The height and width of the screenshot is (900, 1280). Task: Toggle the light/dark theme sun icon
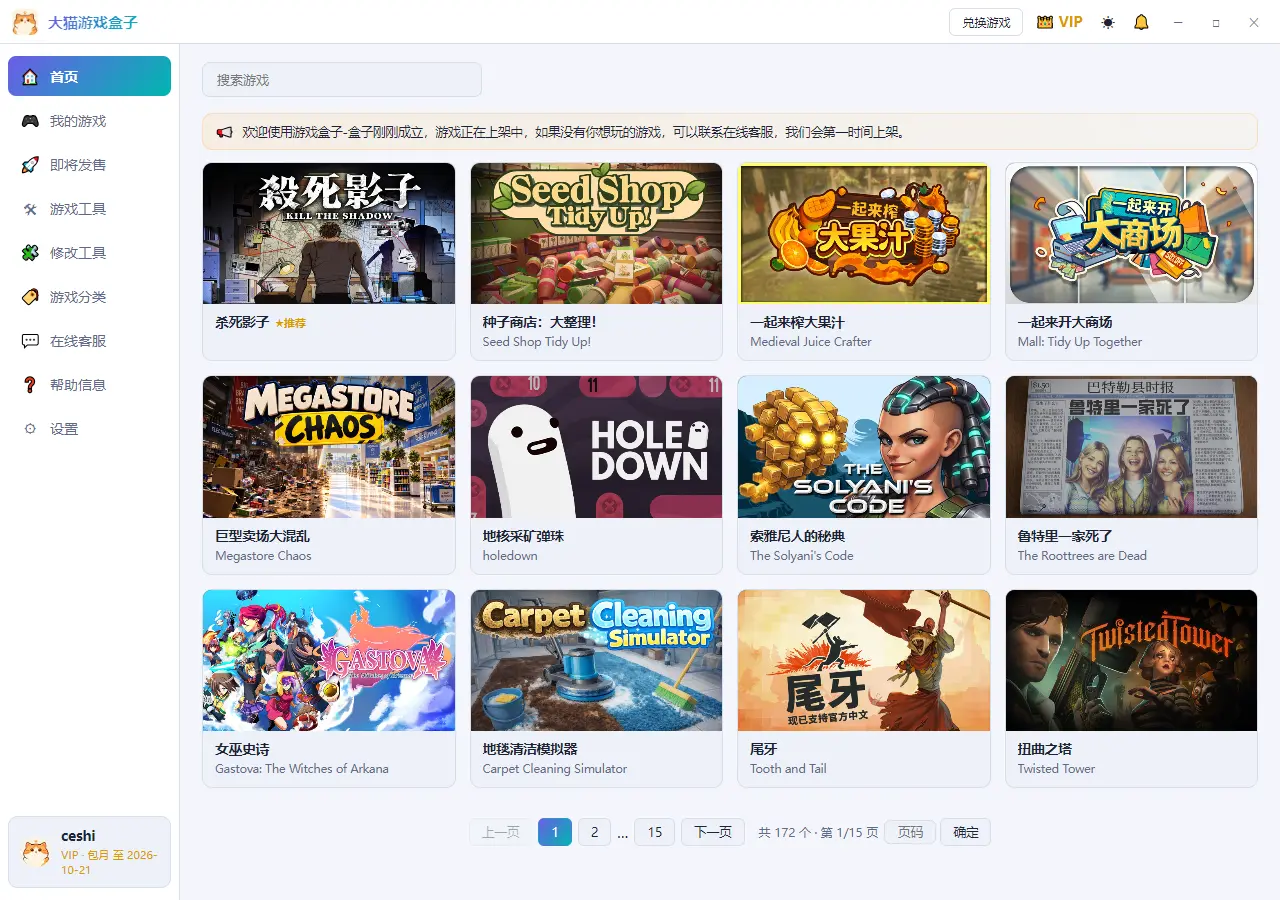[x=1108, y=22]
